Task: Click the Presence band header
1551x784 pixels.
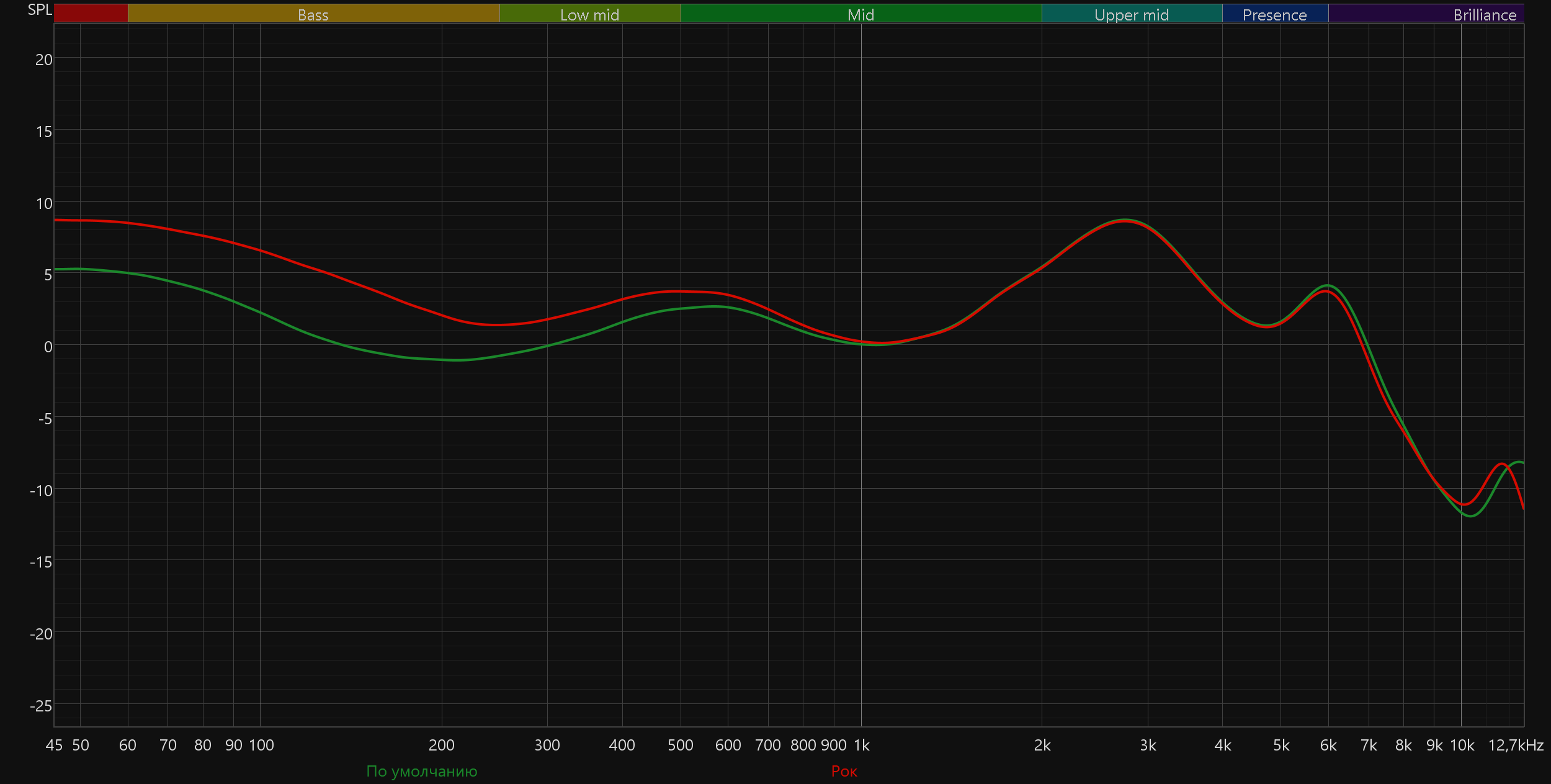Action: click(x=1274, y=14)
